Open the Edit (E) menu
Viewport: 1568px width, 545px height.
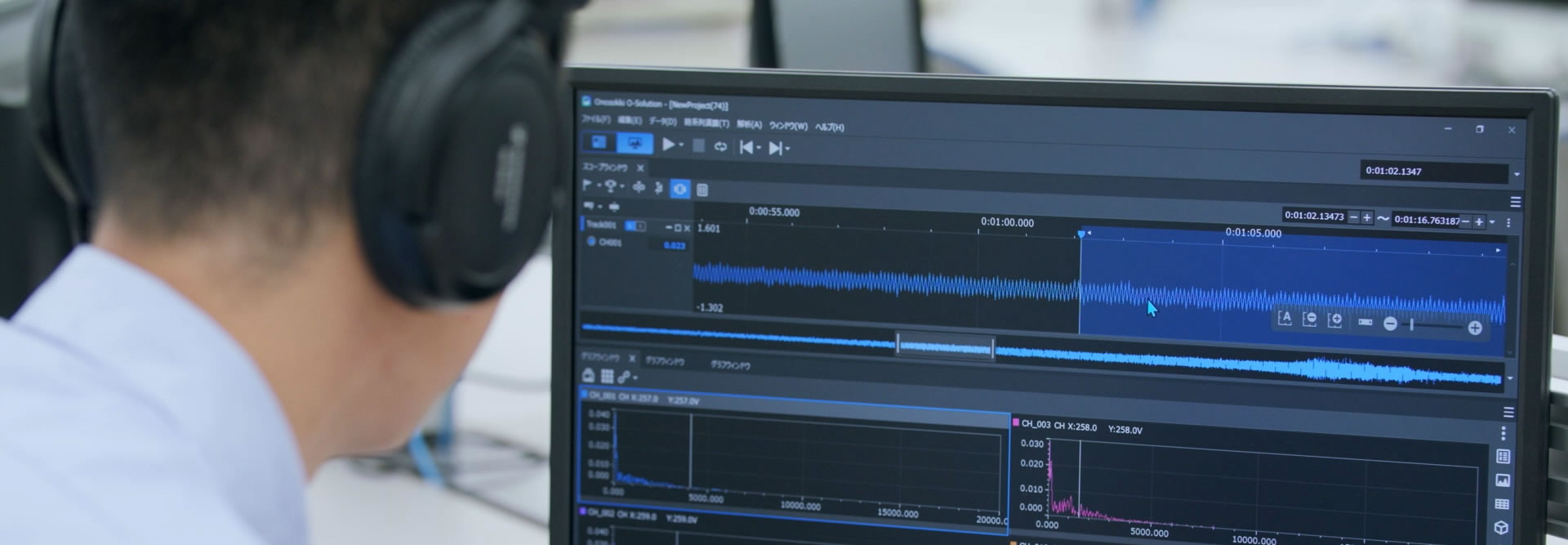point(629,120)
